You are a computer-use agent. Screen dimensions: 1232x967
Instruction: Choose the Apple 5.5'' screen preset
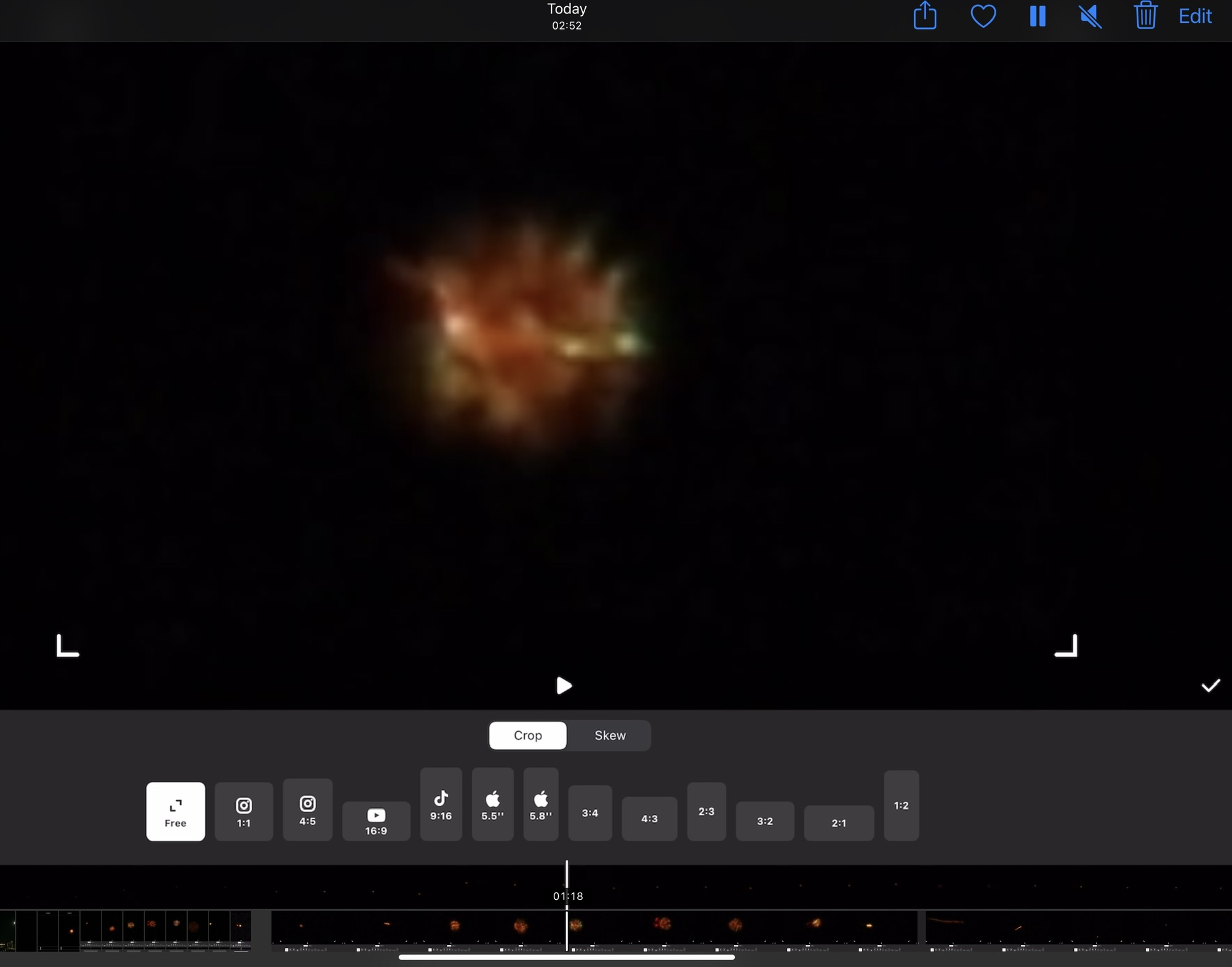[x=492, y=804]
